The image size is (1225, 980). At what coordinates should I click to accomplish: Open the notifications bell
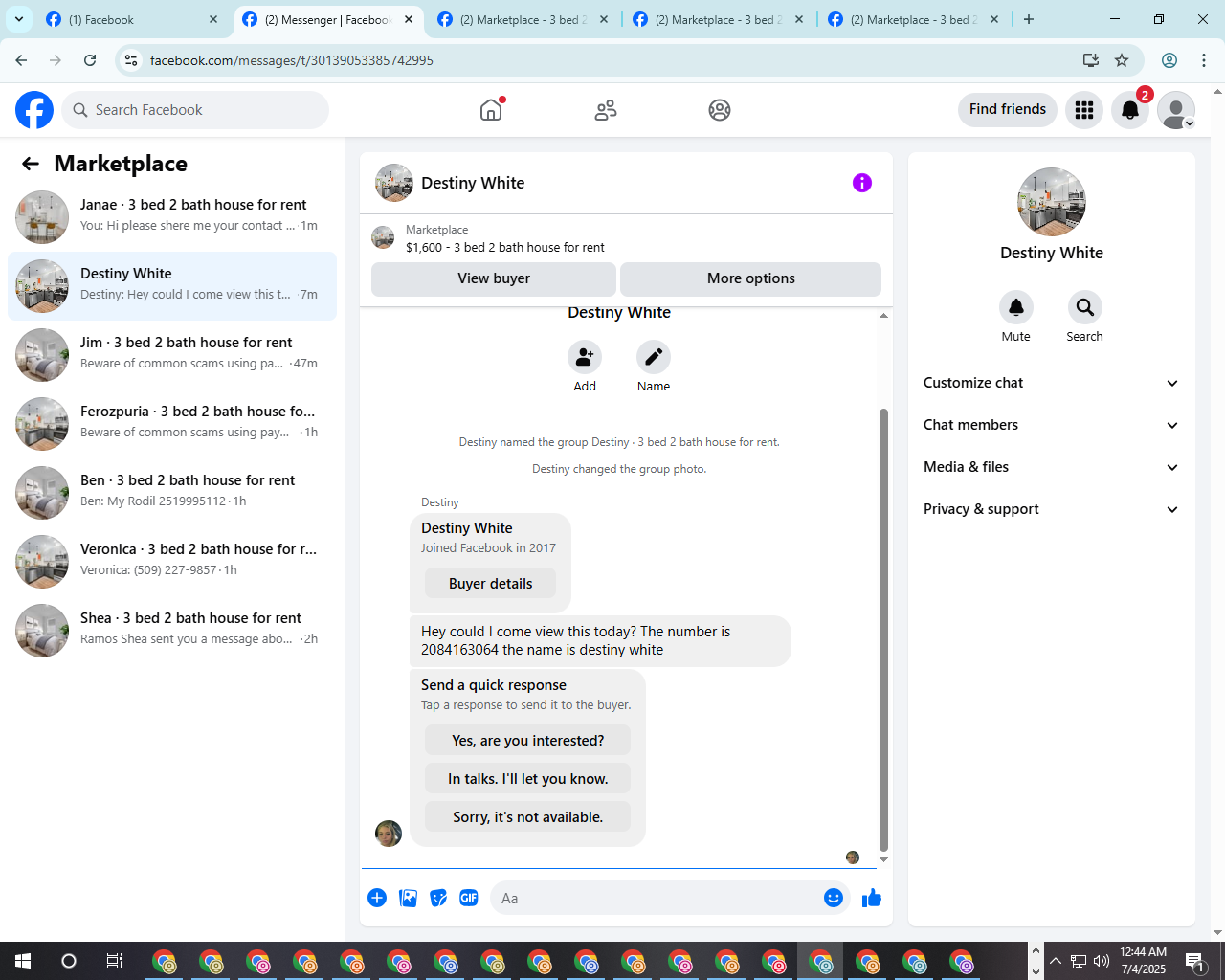1130,110
